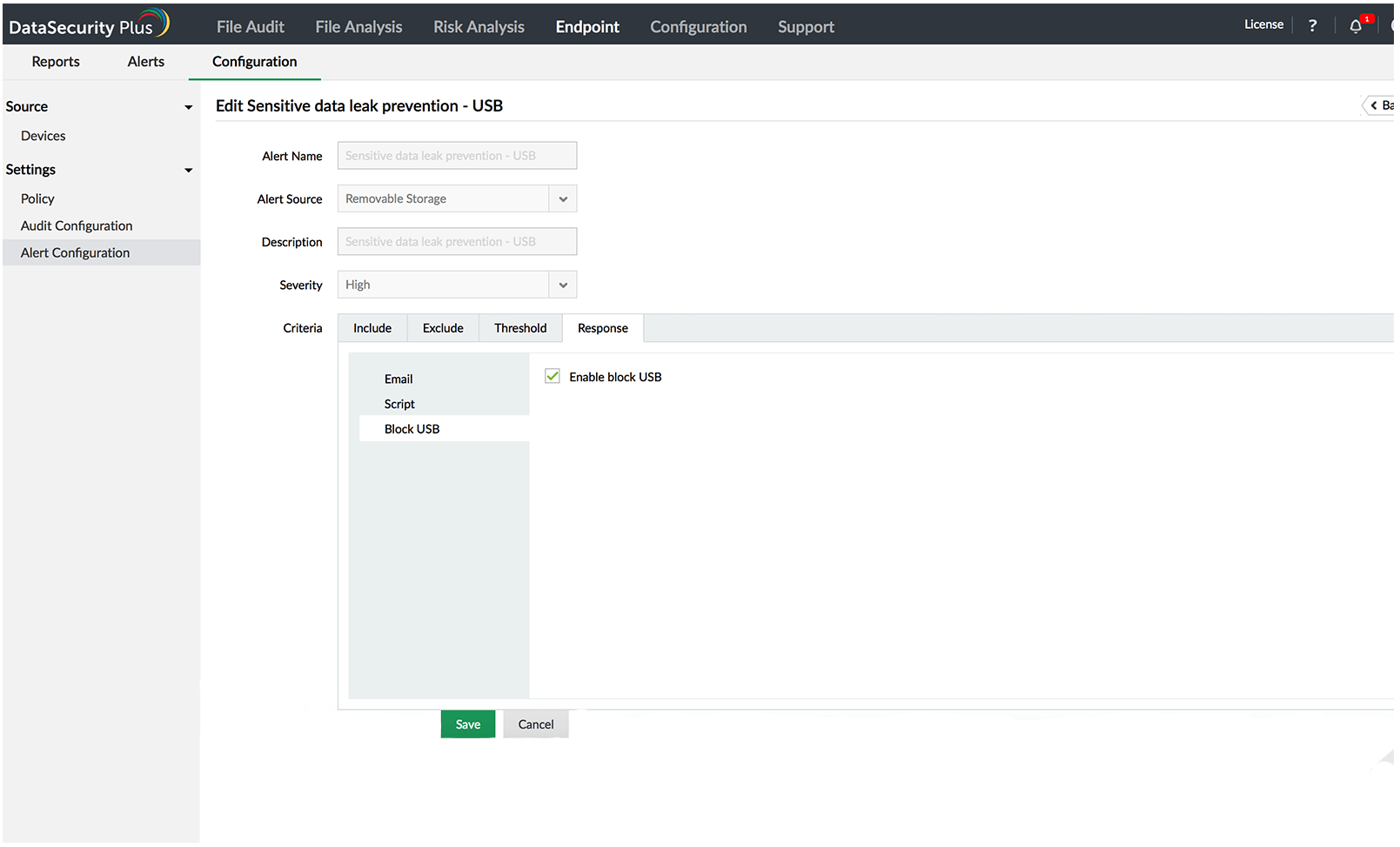Select the Block USB response option
The height and width of the screenshot is (847, 1400).
tap(444, 429)
